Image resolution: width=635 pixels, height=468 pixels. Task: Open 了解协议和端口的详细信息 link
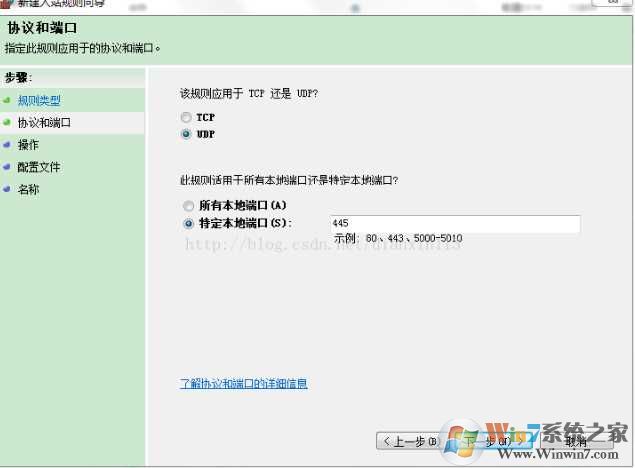pyautogui.click(x=243, y=383)
